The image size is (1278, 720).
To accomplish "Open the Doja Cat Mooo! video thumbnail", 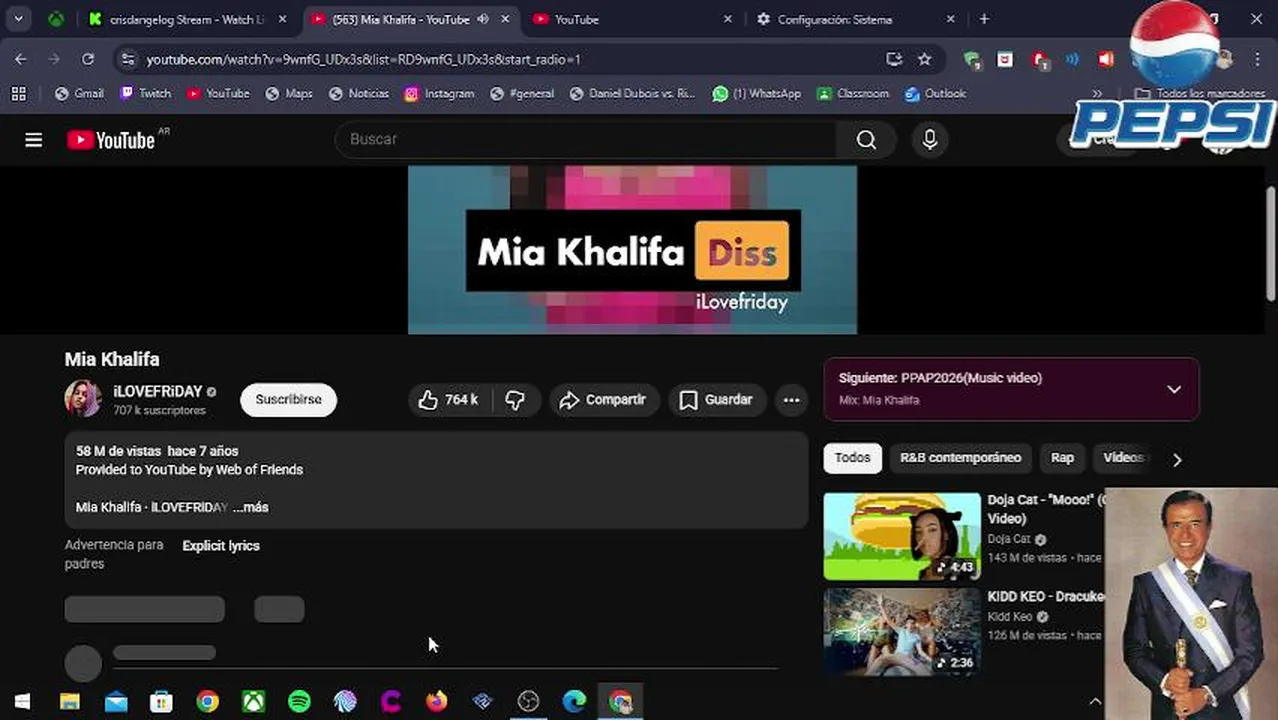I will [x=902, y=536].
